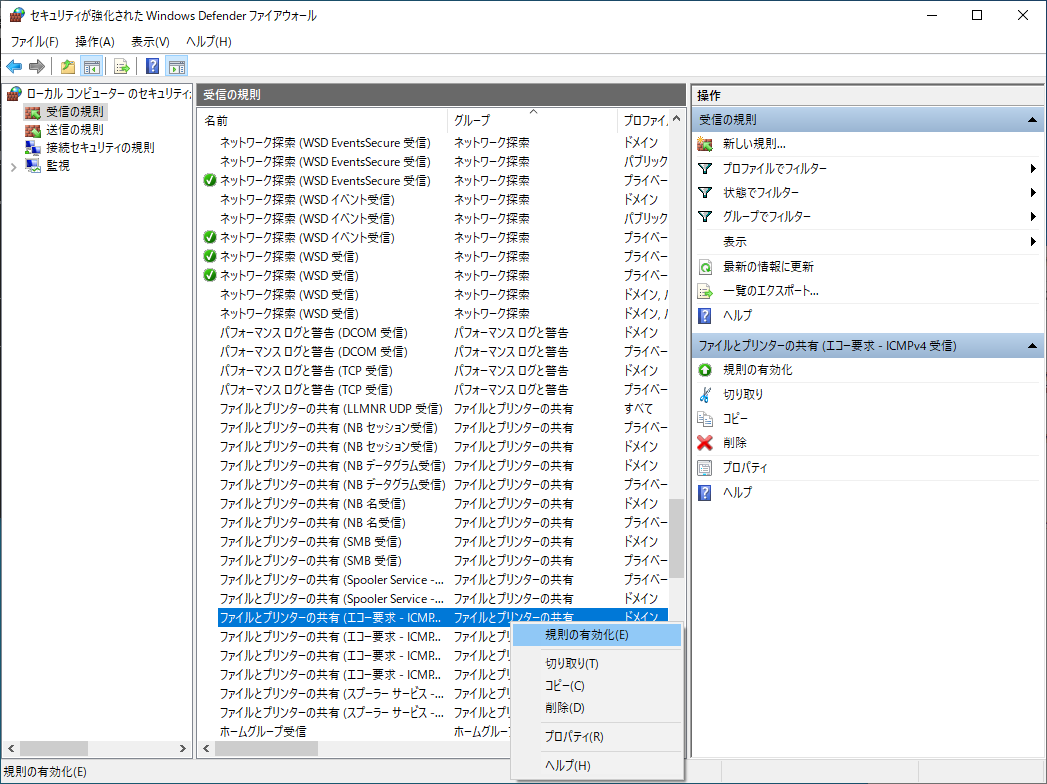Click ヘルプ icon under 受信の規則 actions section
The height and width of the screenshot is (784, 1047).
pos(705,315)
